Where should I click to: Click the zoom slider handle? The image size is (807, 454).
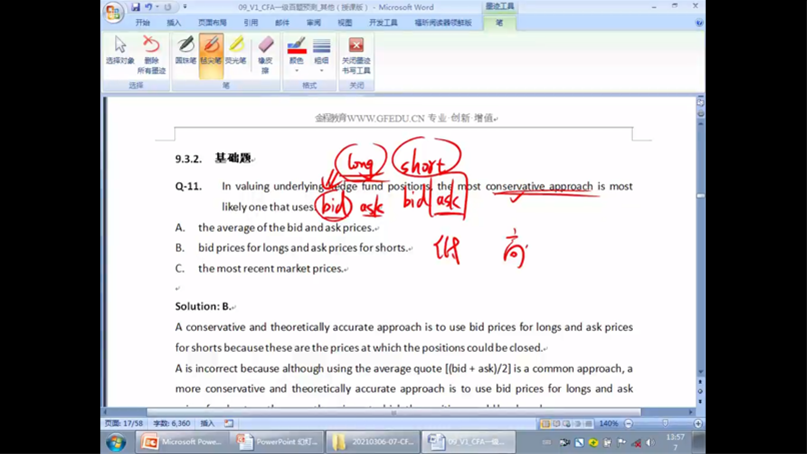pyautogui.click(x=665, y=423)
